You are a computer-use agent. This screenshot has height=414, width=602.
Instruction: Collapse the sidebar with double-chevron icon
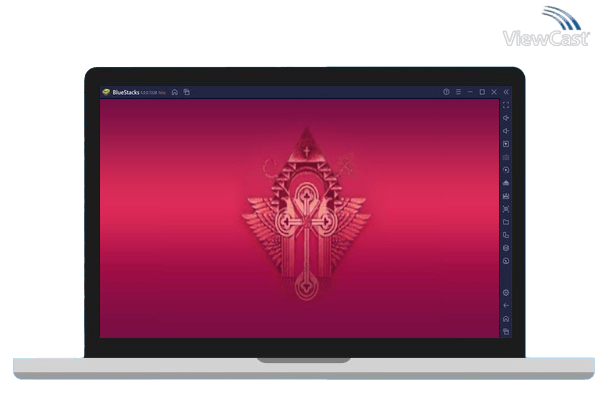[x=506, y=92]
